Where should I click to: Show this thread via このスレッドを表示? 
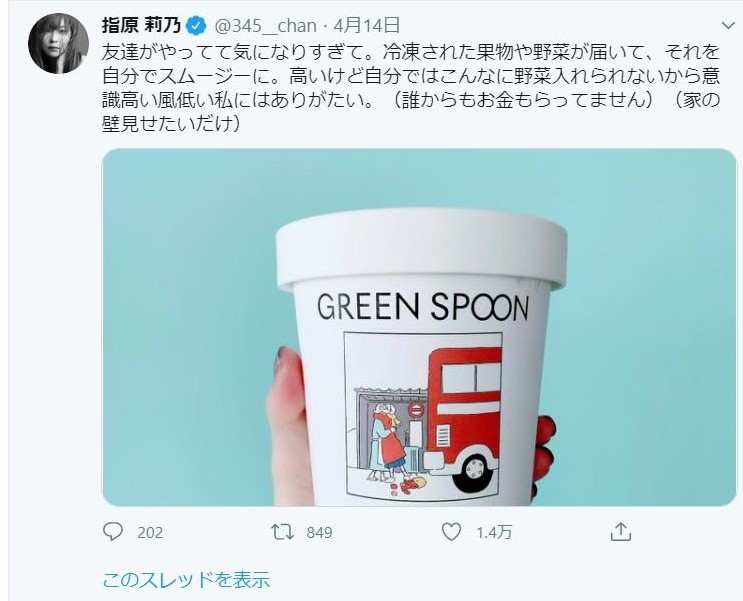[186, 580]
